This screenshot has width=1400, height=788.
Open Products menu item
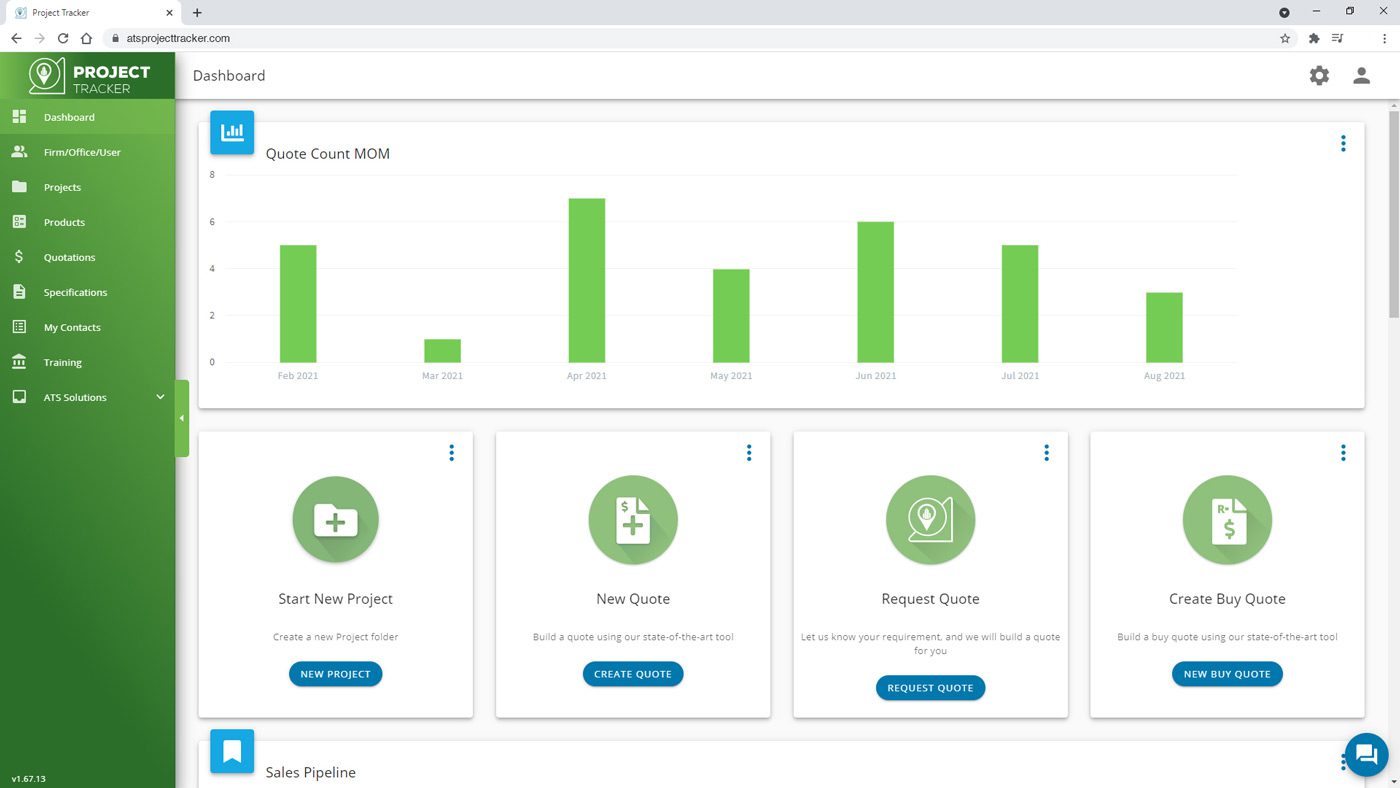[87, 222]
